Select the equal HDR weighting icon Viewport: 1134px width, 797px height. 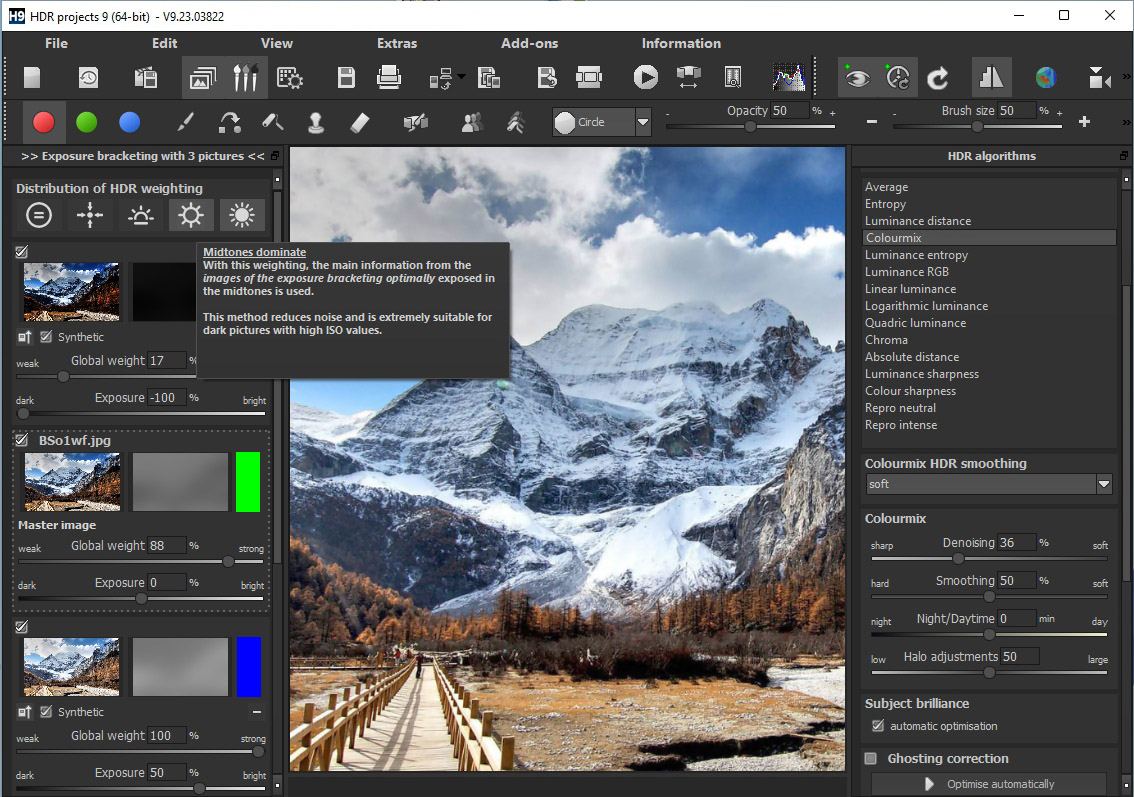39,215
